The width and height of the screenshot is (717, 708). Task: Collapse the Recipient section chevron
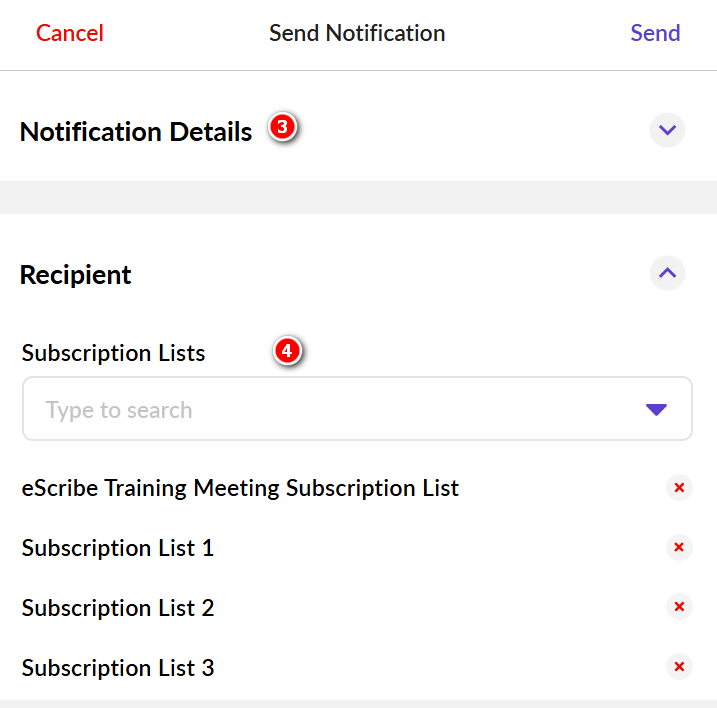(x=667, y=273)
